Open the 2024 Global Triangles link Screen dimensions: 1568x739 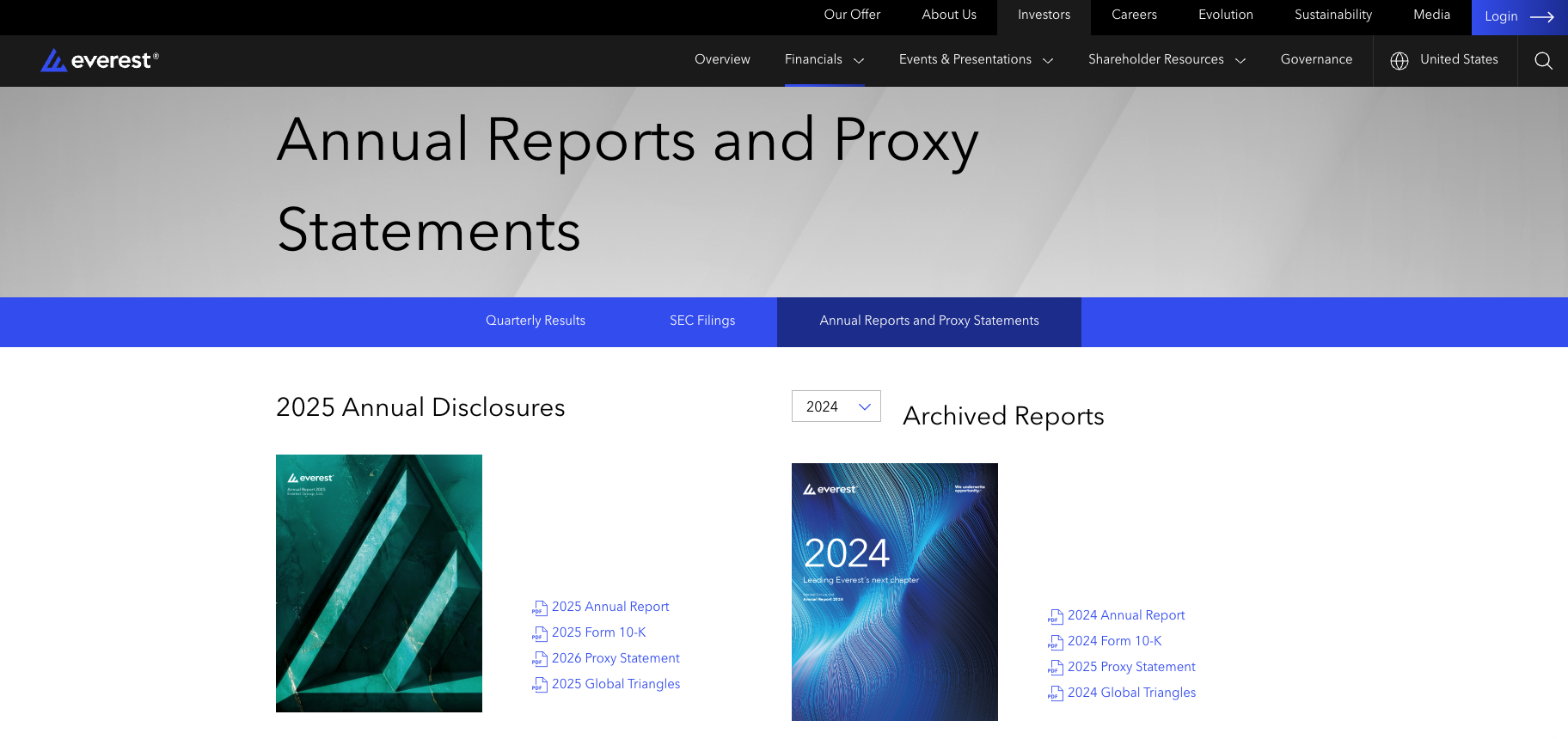(x=1131, y=693)
